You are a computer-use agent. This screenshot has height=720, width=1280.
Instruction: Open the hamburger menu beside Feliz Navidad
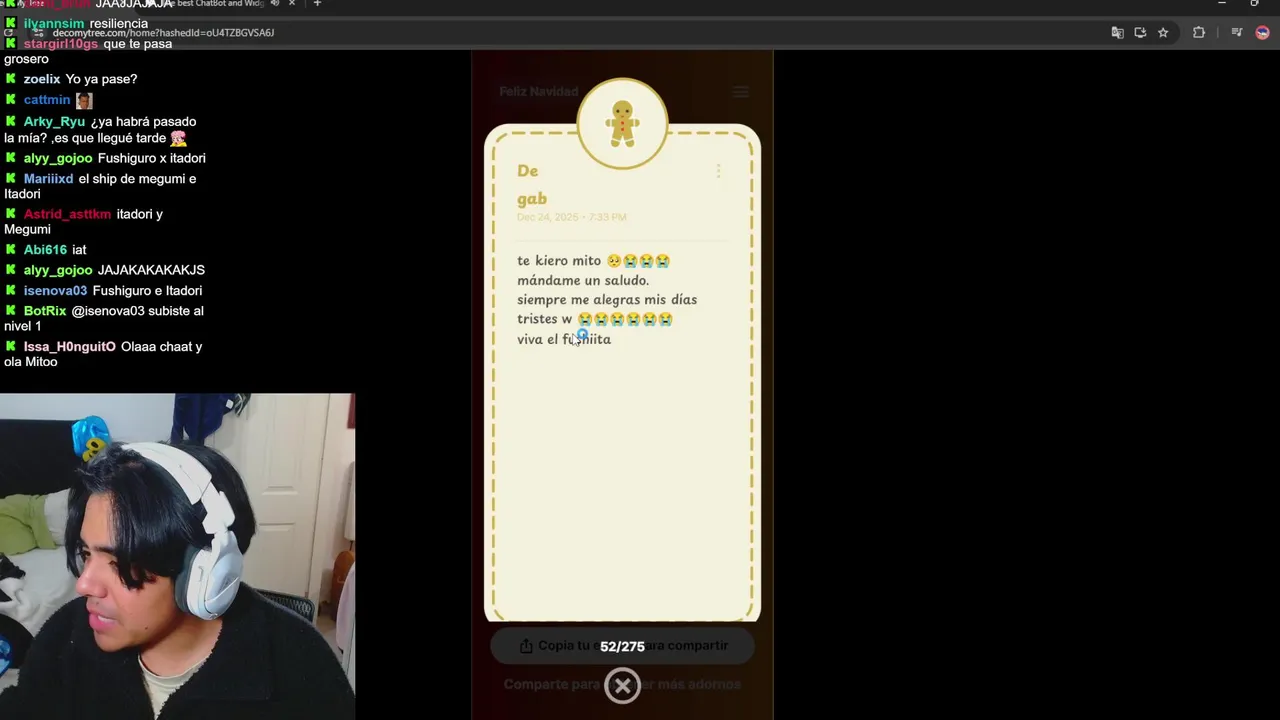tap(740, 92)
